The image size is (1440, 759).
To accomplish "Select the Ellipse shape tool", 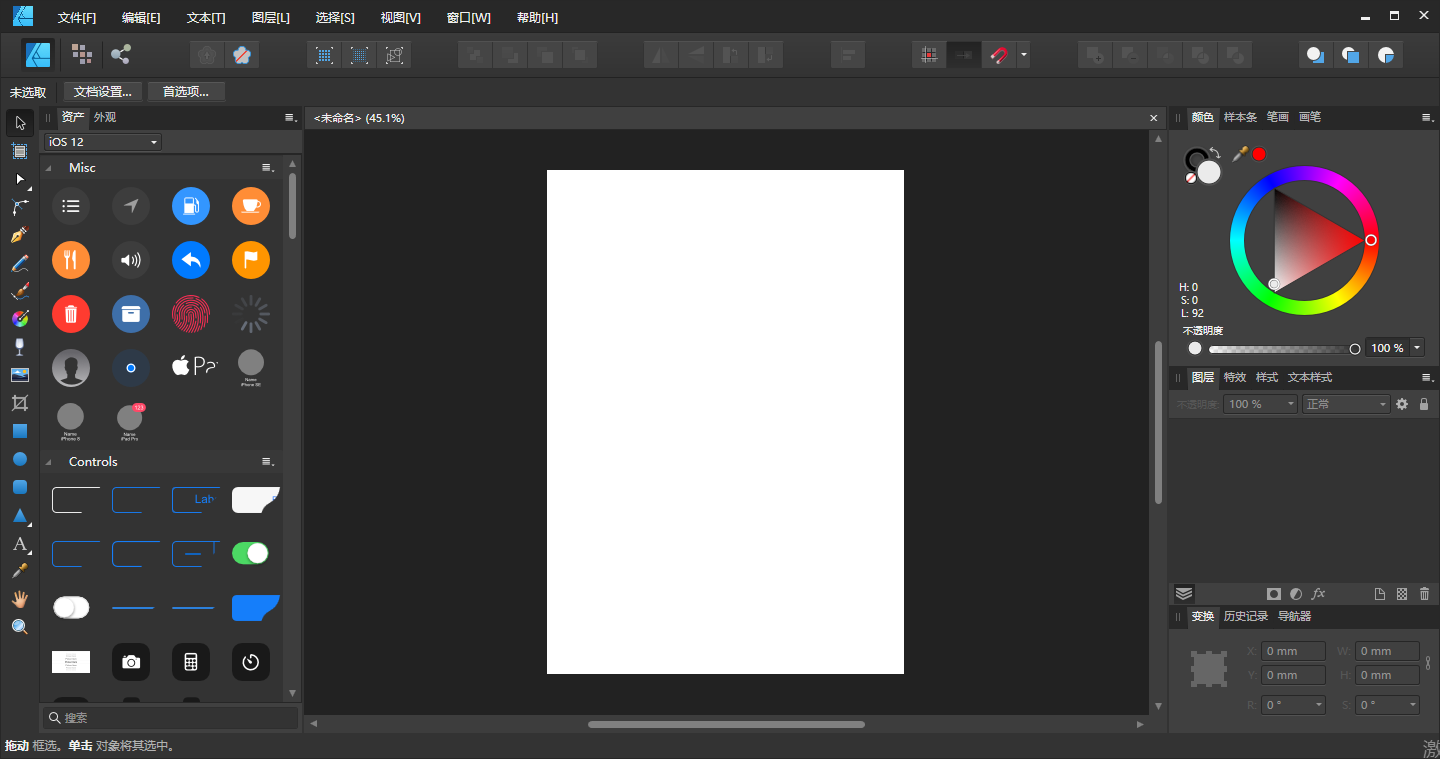I will 20,459.
